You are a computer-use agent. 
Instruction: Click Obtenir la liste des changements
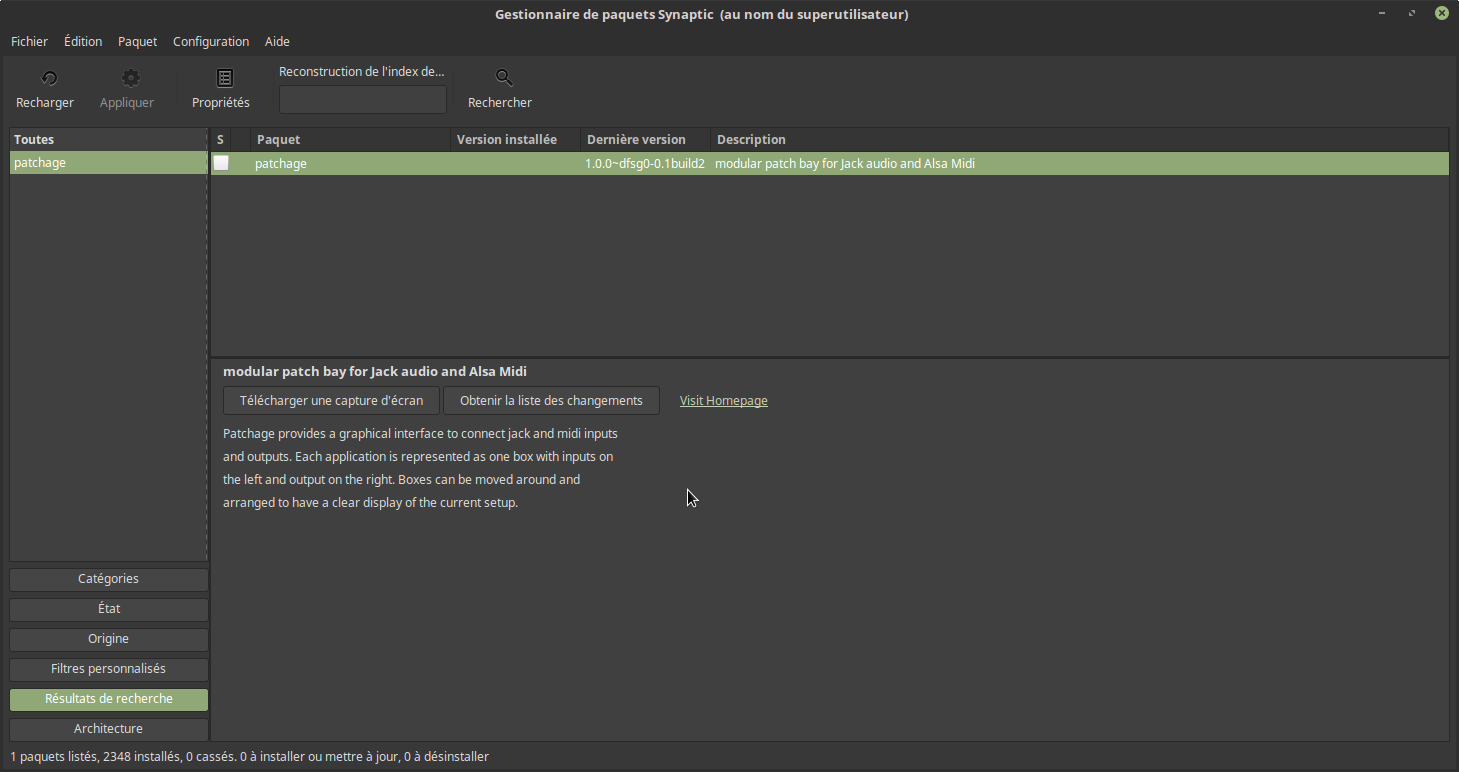[x=551, y=400]
